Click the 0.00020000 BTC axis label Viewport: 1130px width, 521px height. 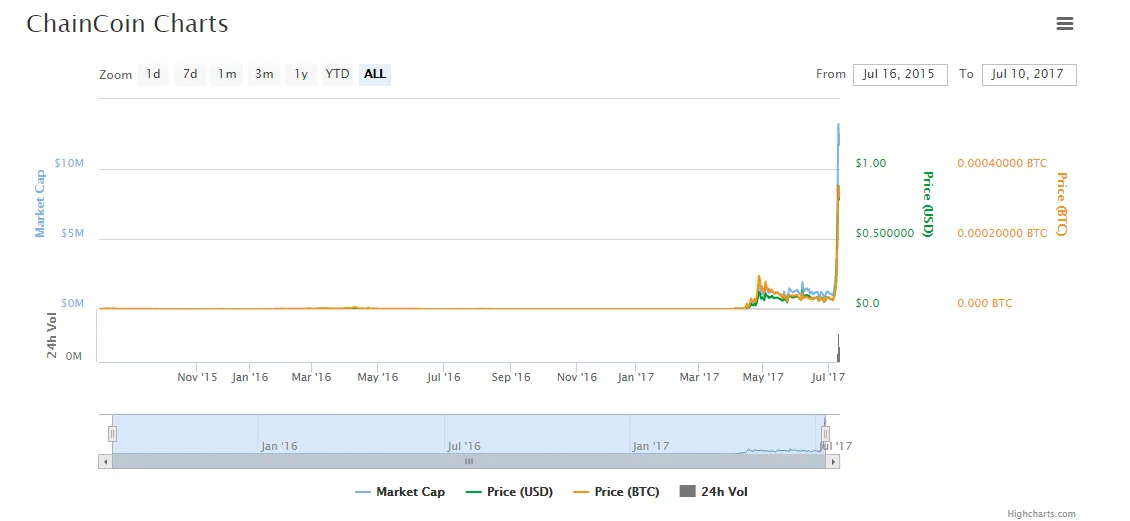1002,233
